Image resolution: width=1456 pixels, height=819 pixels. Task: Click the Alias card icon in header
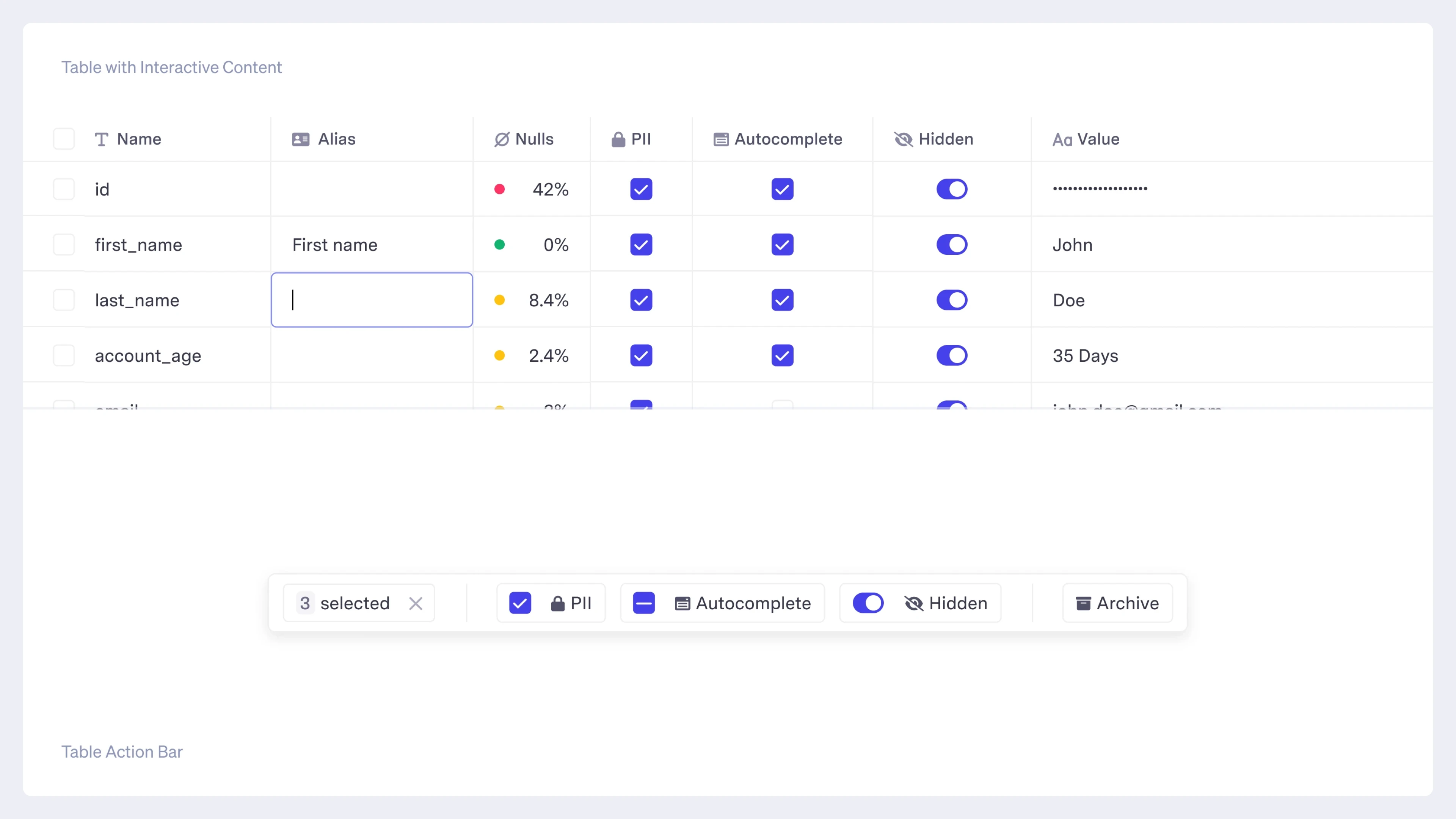300,139
